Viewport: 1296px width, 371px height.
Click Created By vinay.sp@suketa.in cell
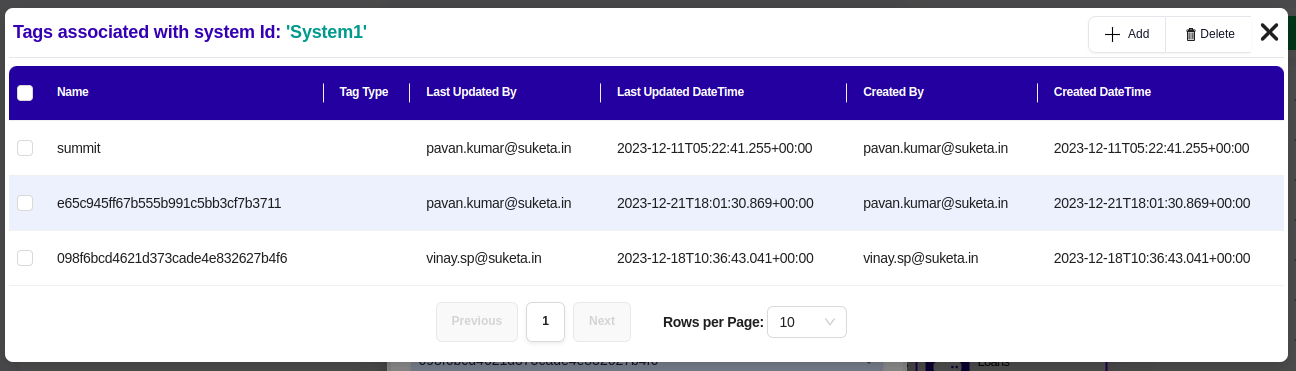(x=921, y=258)
